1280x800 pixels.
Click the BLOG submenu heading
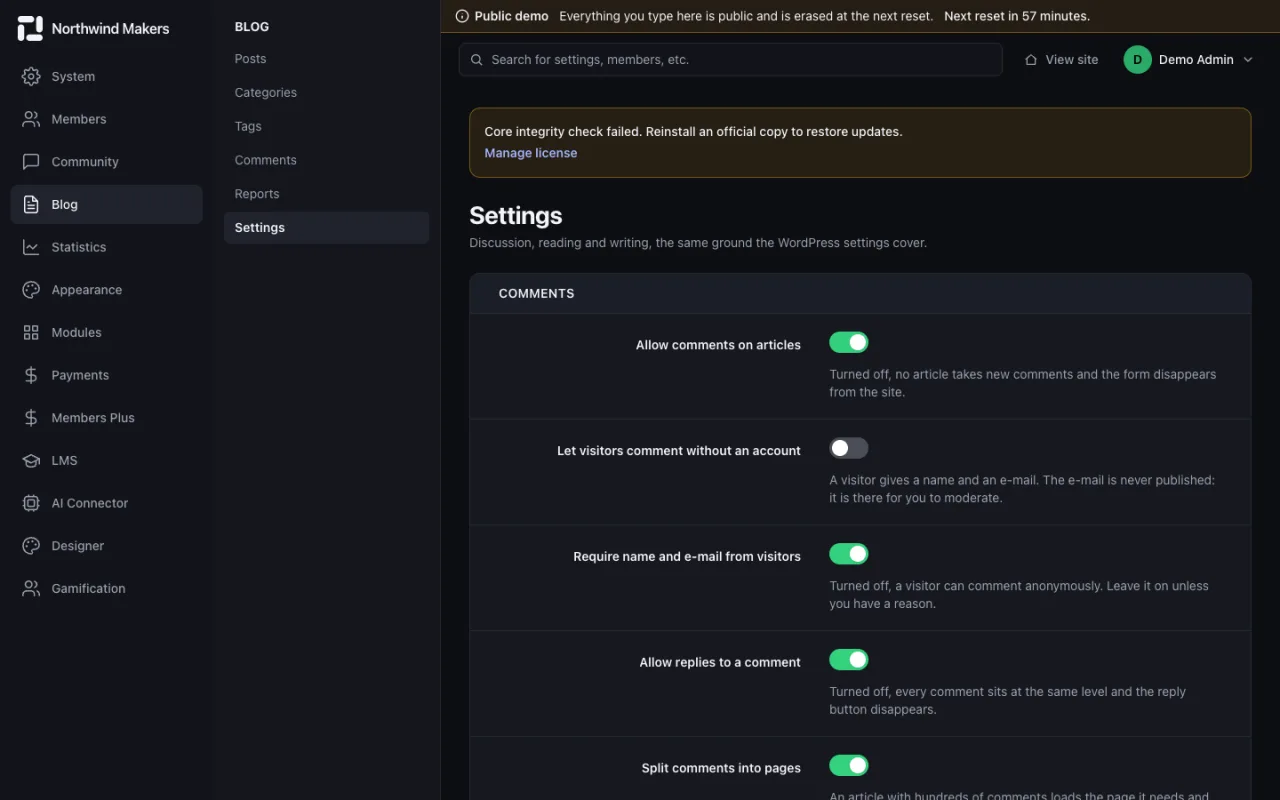tap(252, 27)
